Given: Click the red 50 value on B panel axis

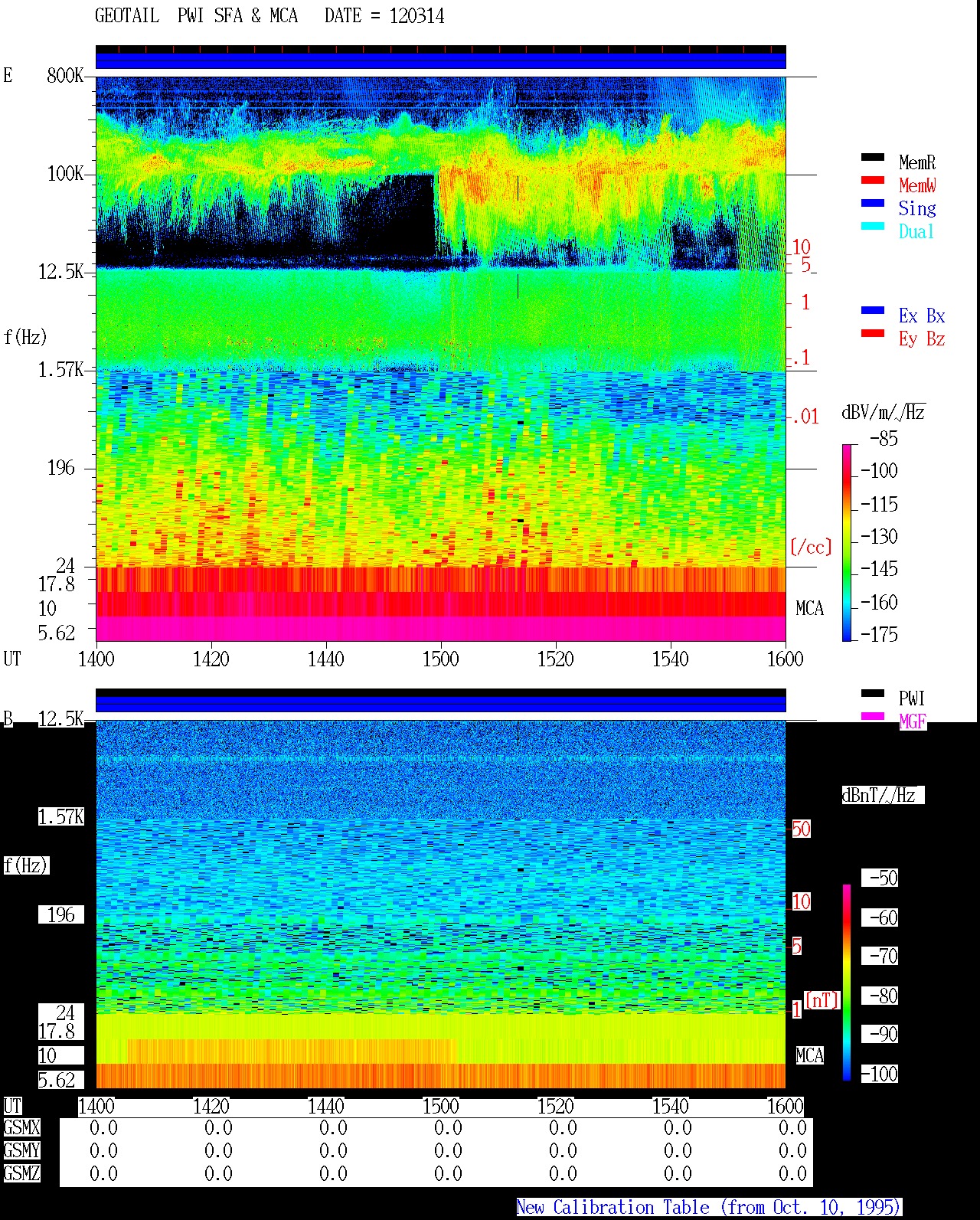Looking at the screenshot, I should [801, 829].
